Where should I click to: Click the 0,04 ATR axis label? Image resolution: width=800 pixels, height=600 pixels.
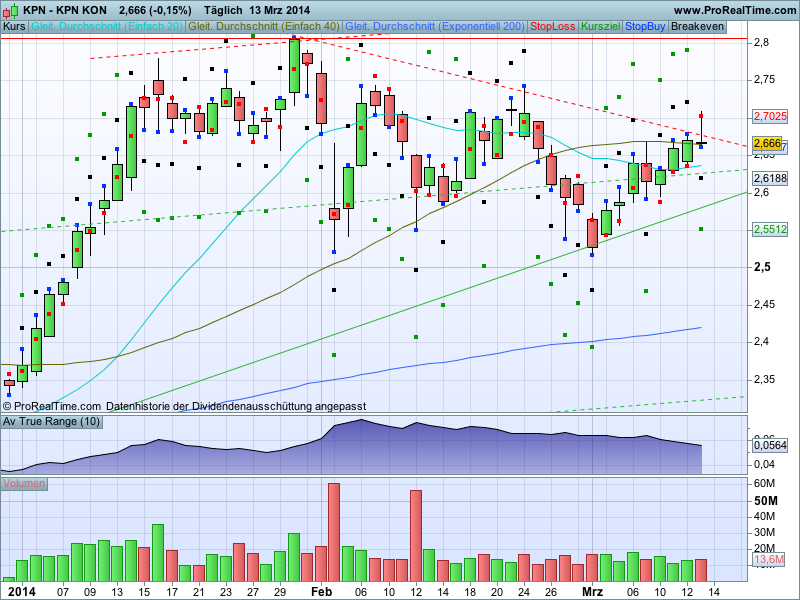pyautogui.click(x=764, y=465)
